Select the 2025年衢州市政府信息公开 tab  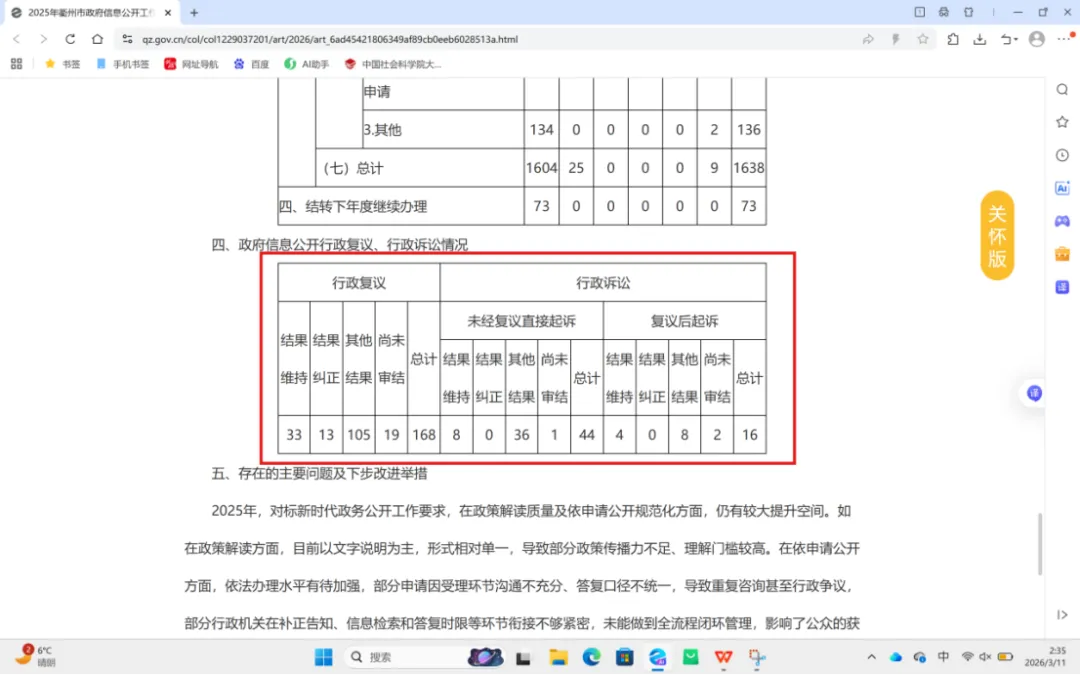click(91, 12)
